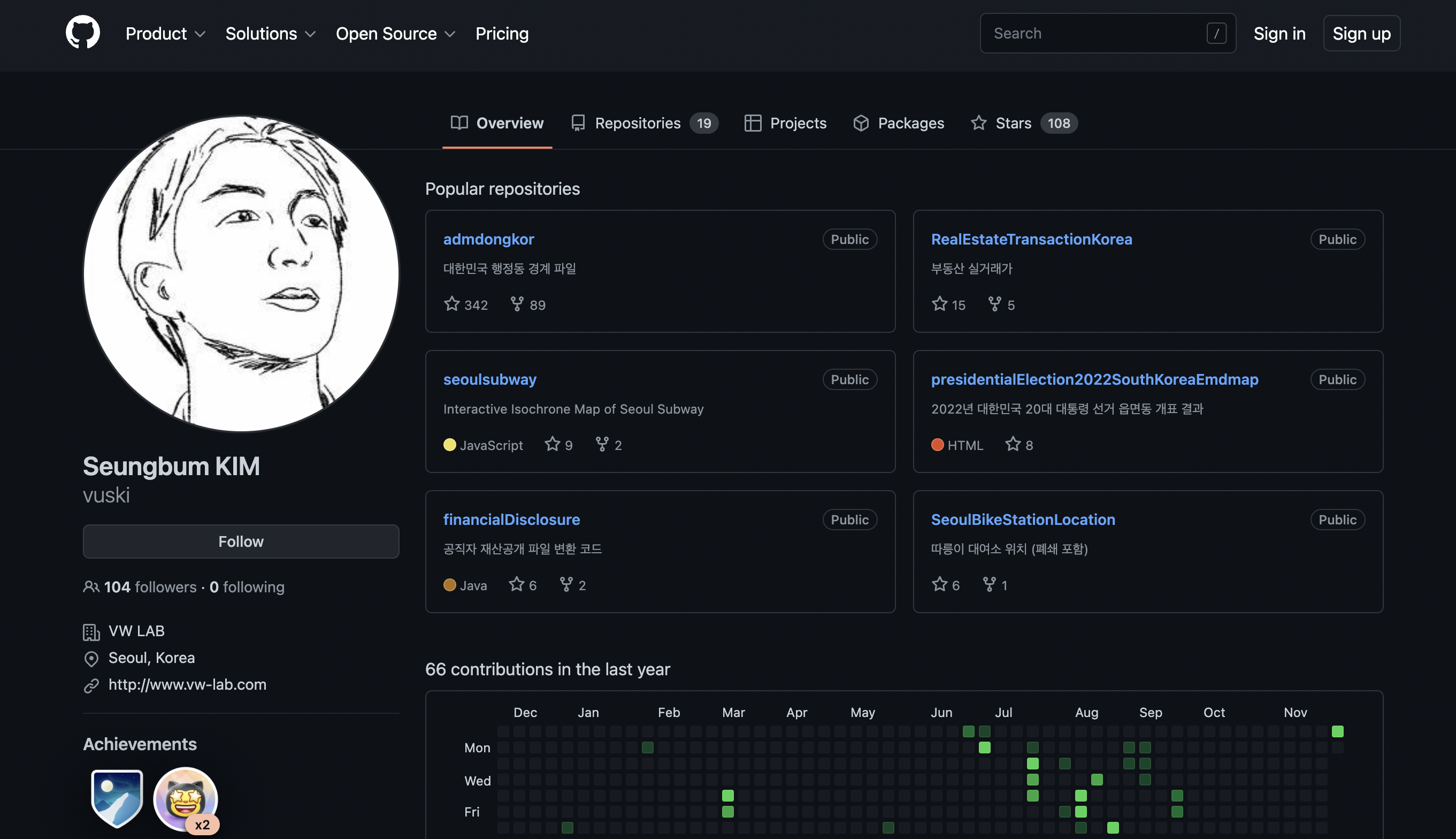Open the Achievements section heading
This screenshot has height=839, width=1456.
coord(140,744)
